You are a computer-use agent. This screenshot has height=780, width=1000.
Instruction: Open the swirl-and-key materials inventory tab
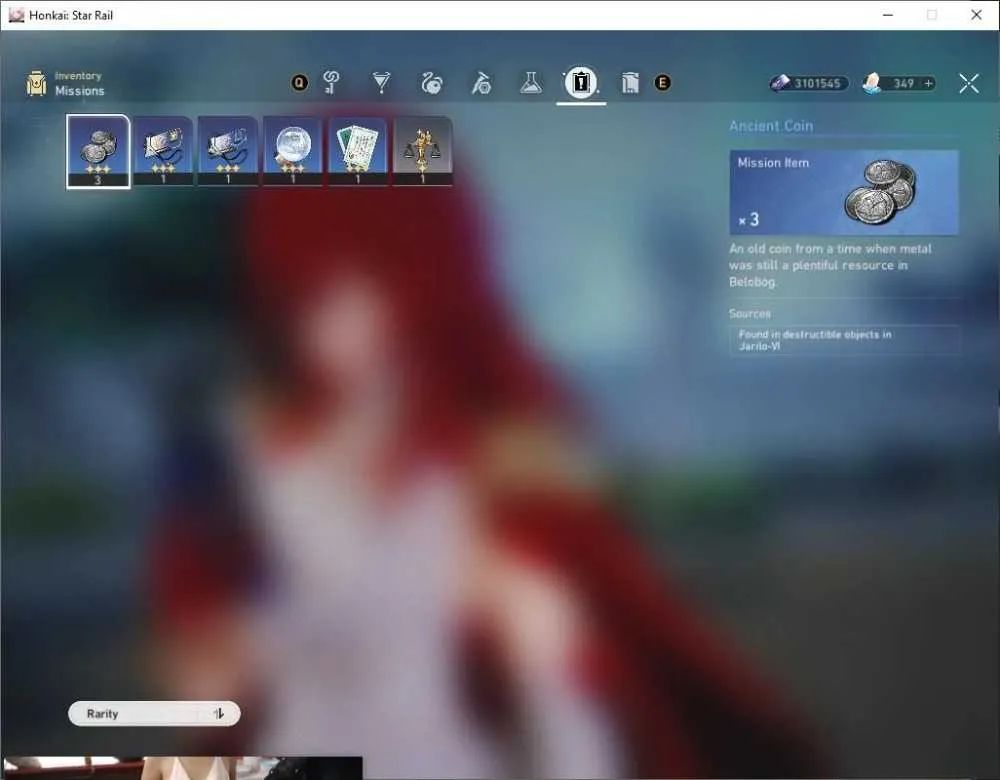pos(331,82)
